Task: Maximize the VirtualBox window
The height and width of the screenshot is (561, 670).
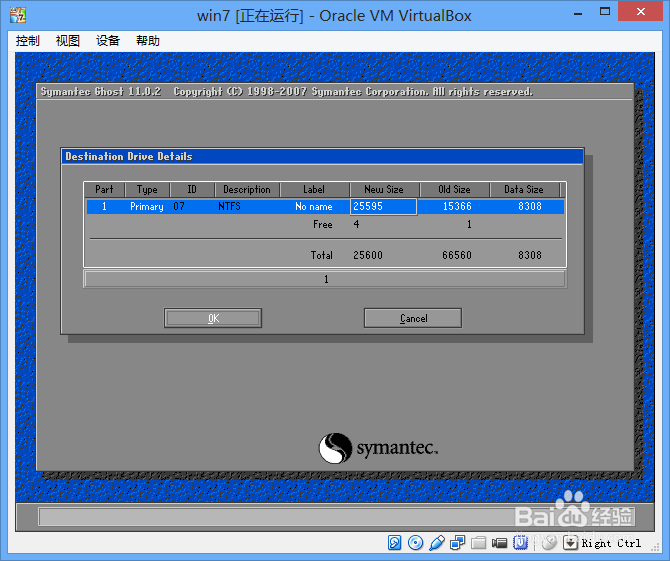Action: coord(605,12)
